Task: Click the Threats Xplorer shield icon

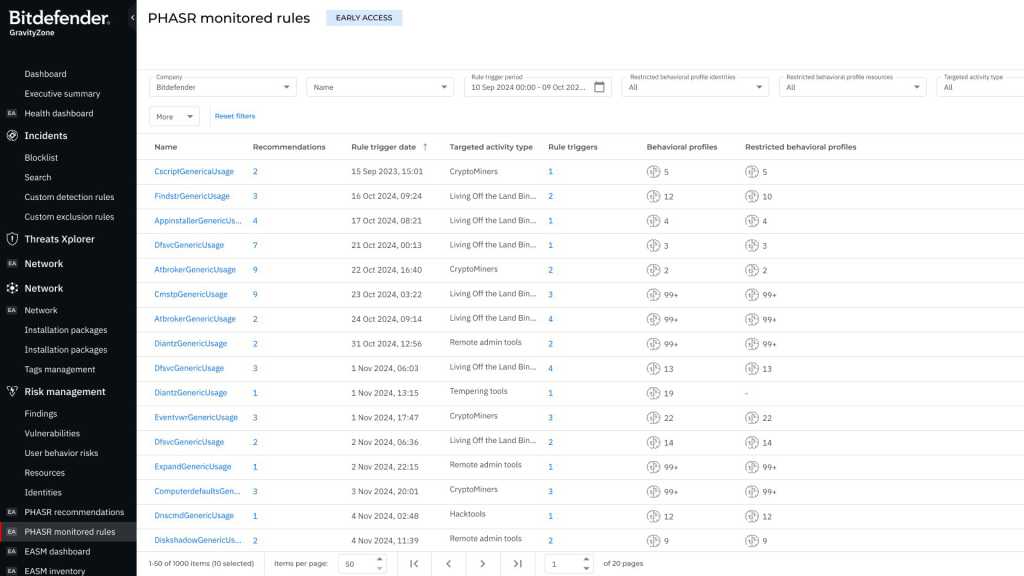Action: (x=12, y=239)
